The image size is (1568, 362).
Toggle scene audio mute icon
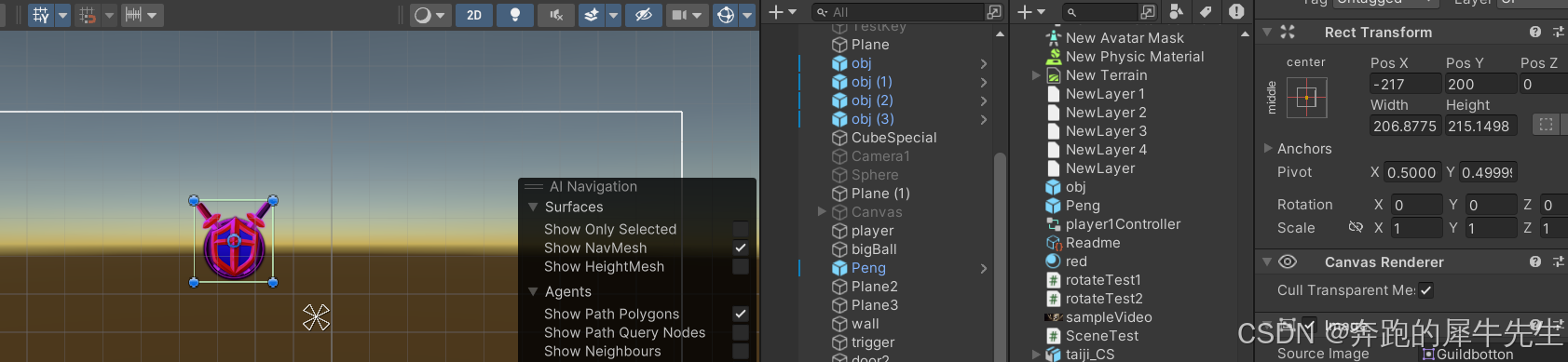[556, 15]
